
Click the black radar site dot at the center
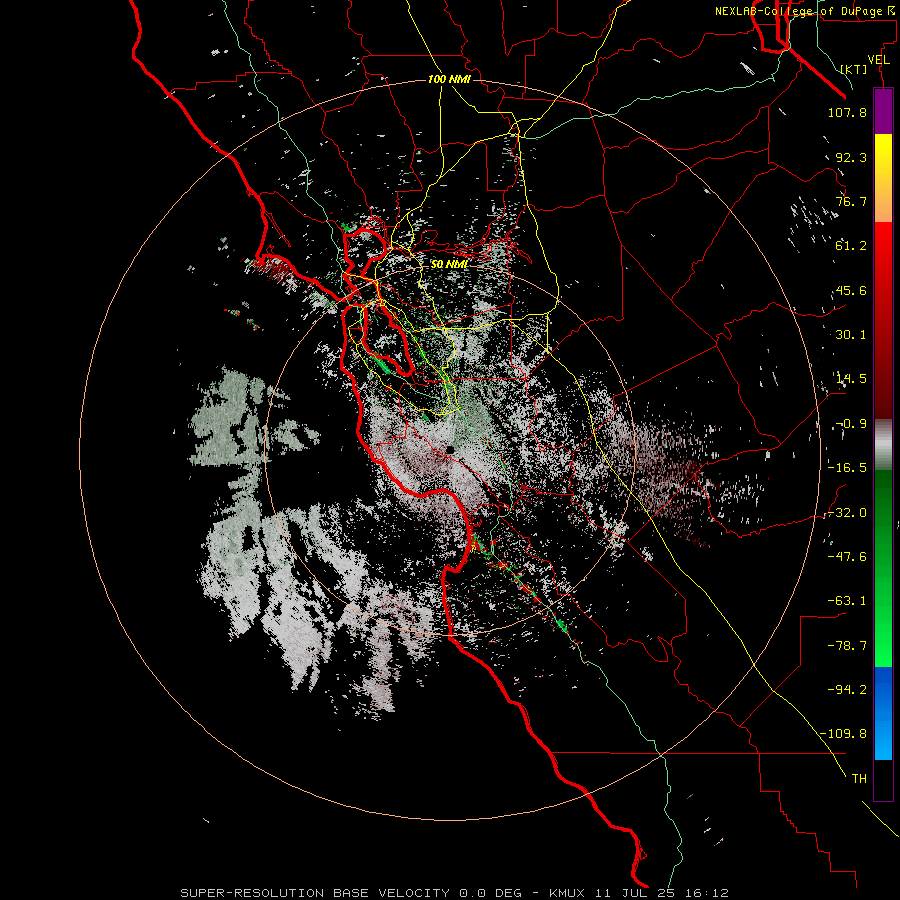click(x=451, y=449)
